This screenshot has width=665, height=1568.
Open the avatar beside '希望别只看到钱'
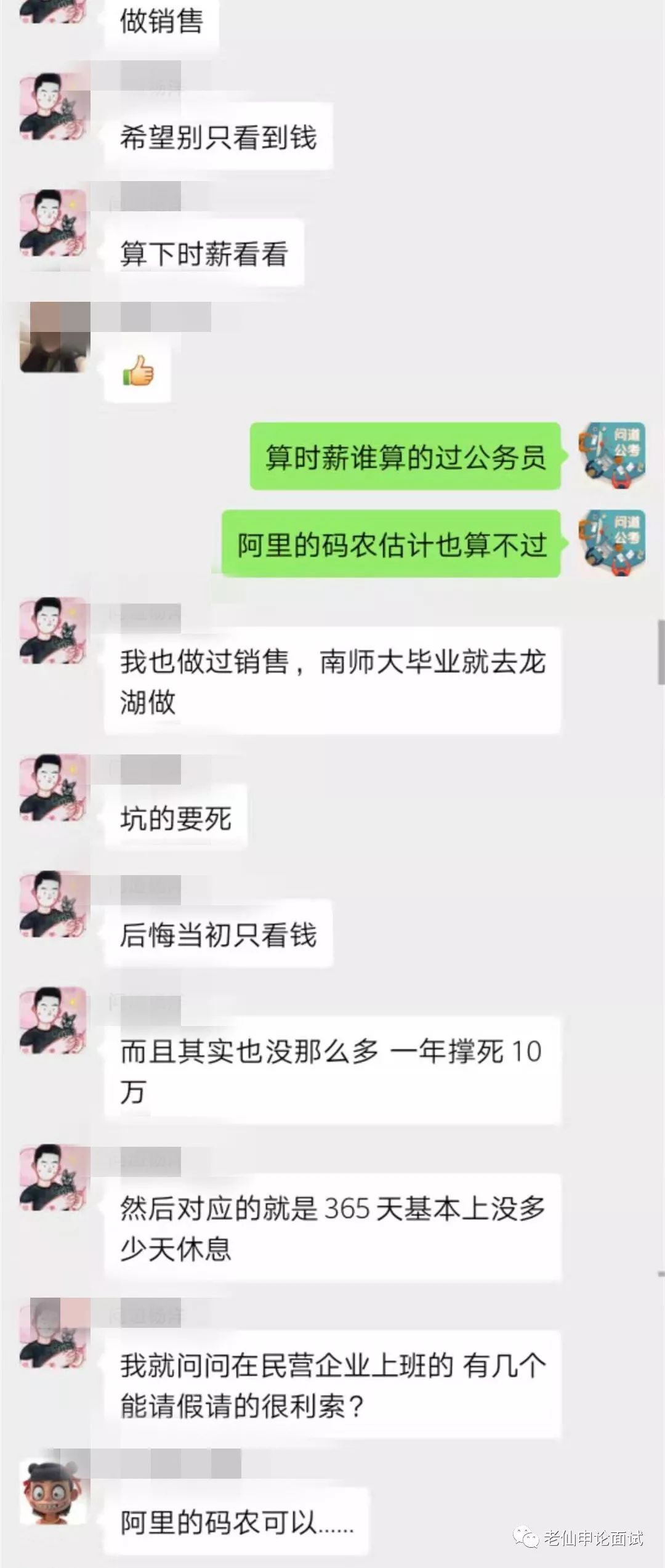[55, 107]
